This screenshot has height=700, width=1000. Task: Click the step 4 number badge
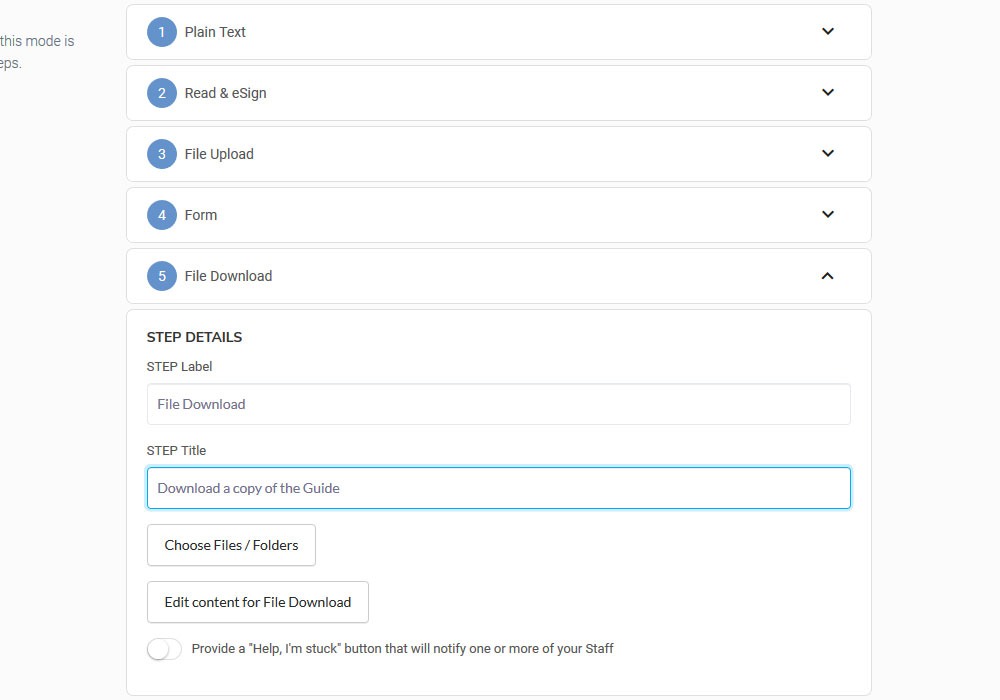[162, 215]
